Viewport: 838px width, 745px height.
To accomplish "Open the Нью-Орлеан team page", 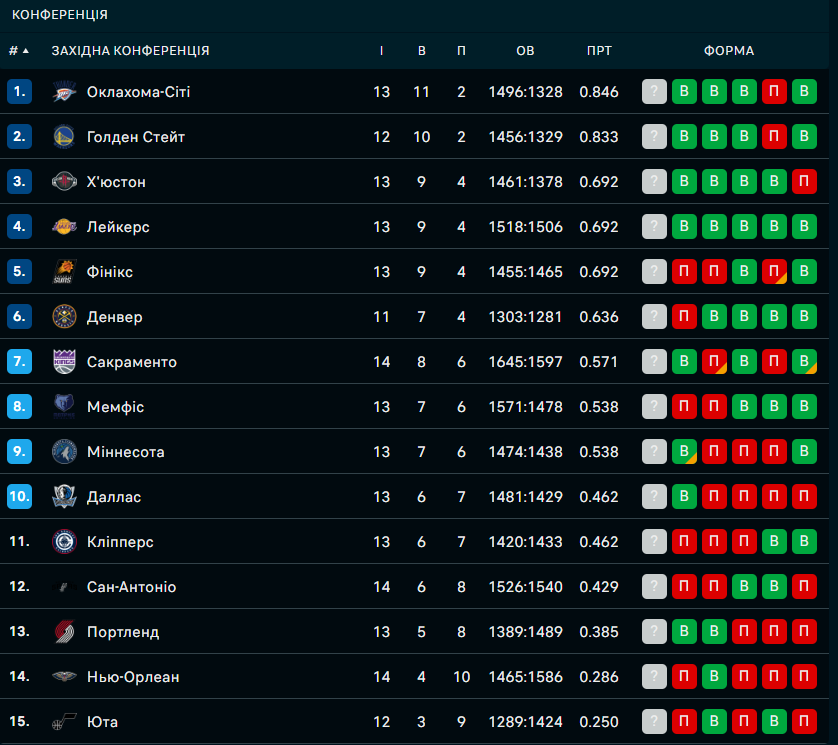I will pos(133,677).
